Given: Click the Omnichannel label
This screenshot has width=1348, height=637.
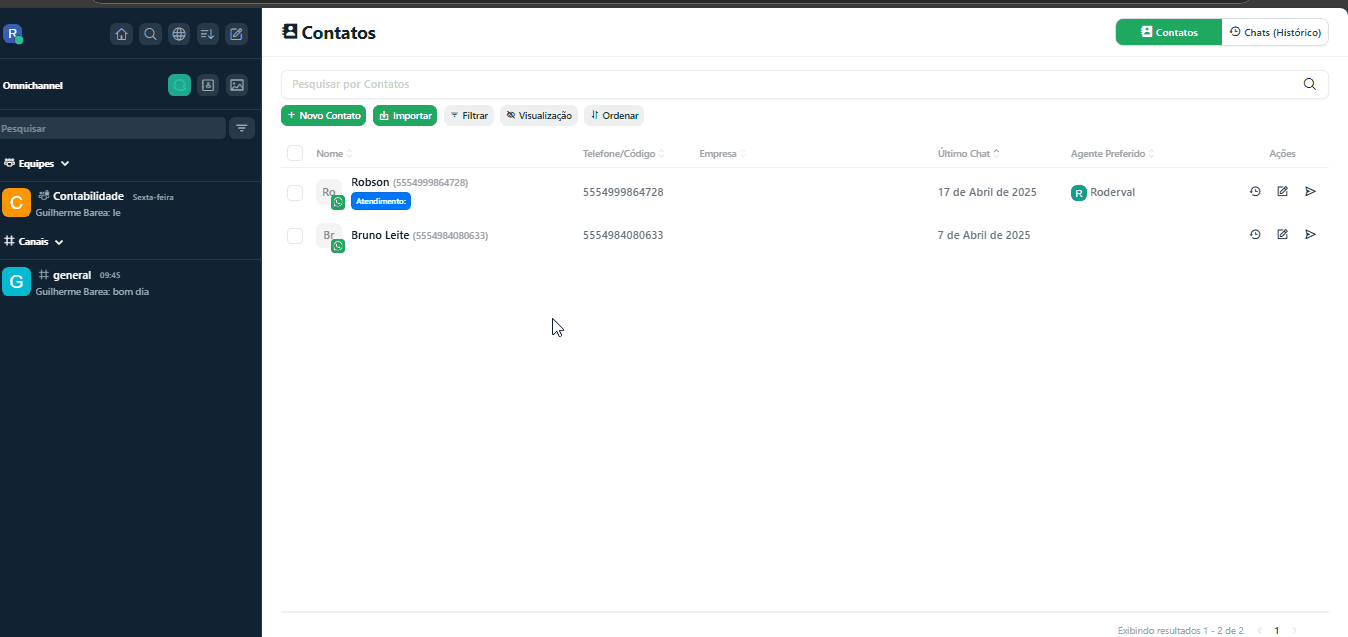Looking at the screenshot, I should tap(33, 86).
